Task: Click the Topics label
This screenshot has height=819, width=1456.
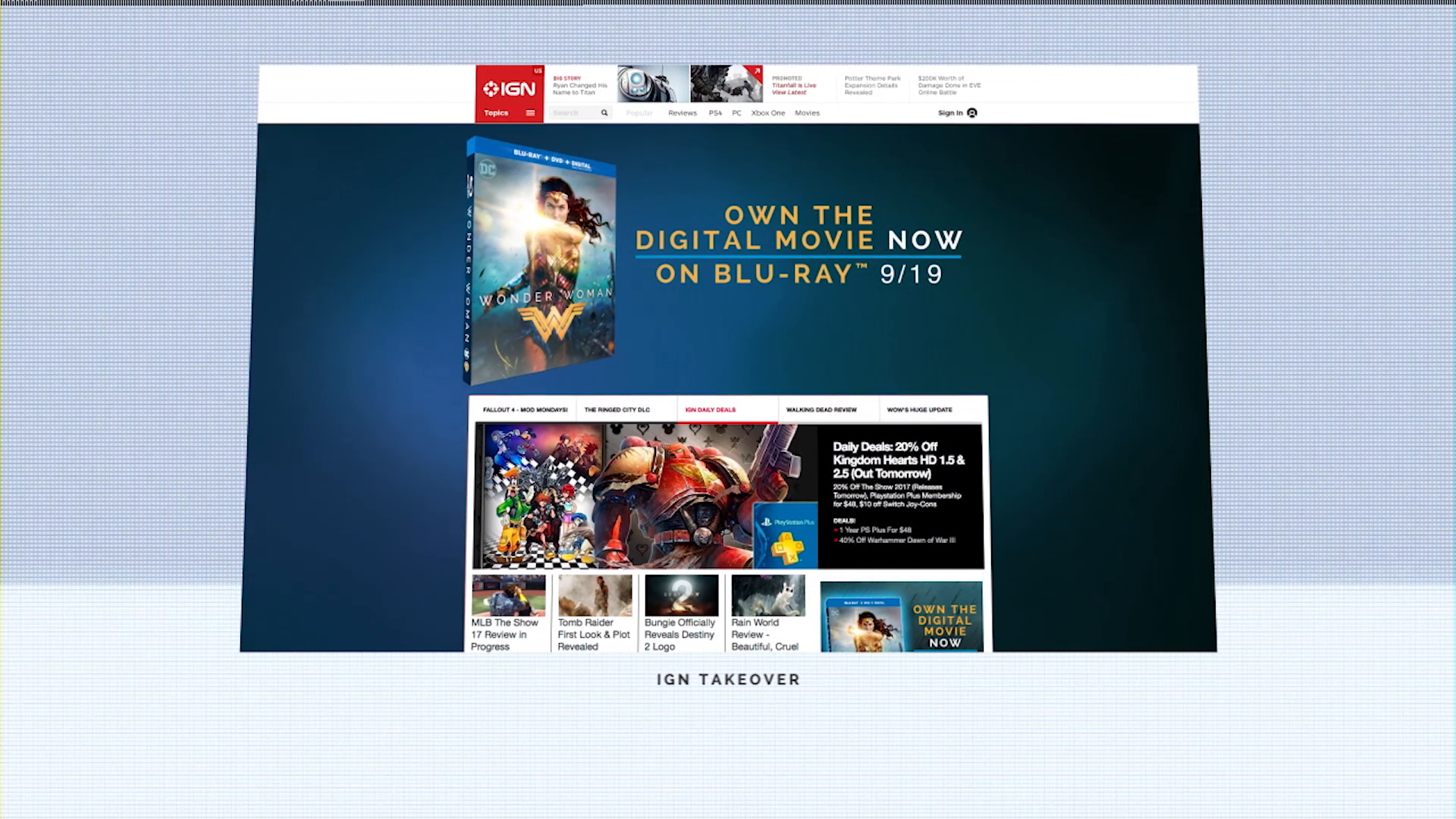Action: click(x=496, y=113)
